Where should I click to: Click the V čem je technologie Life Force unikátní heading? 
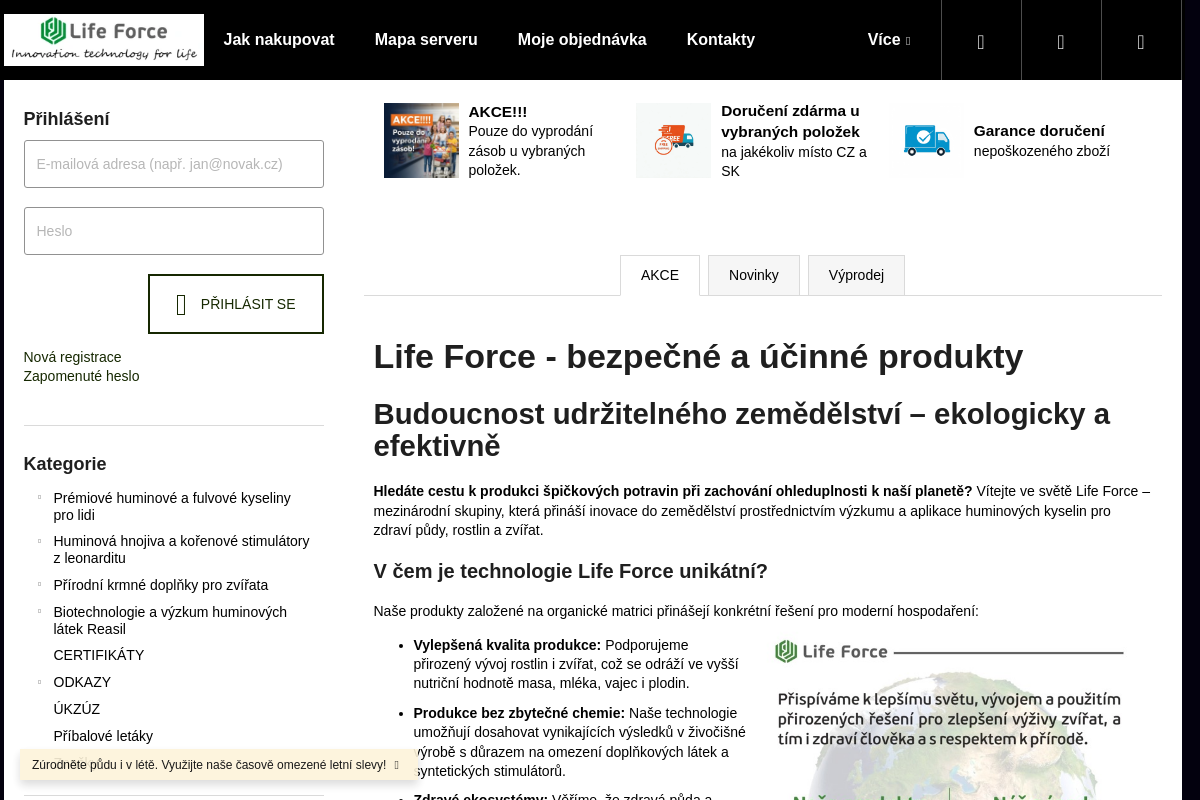tap(571, 571)
